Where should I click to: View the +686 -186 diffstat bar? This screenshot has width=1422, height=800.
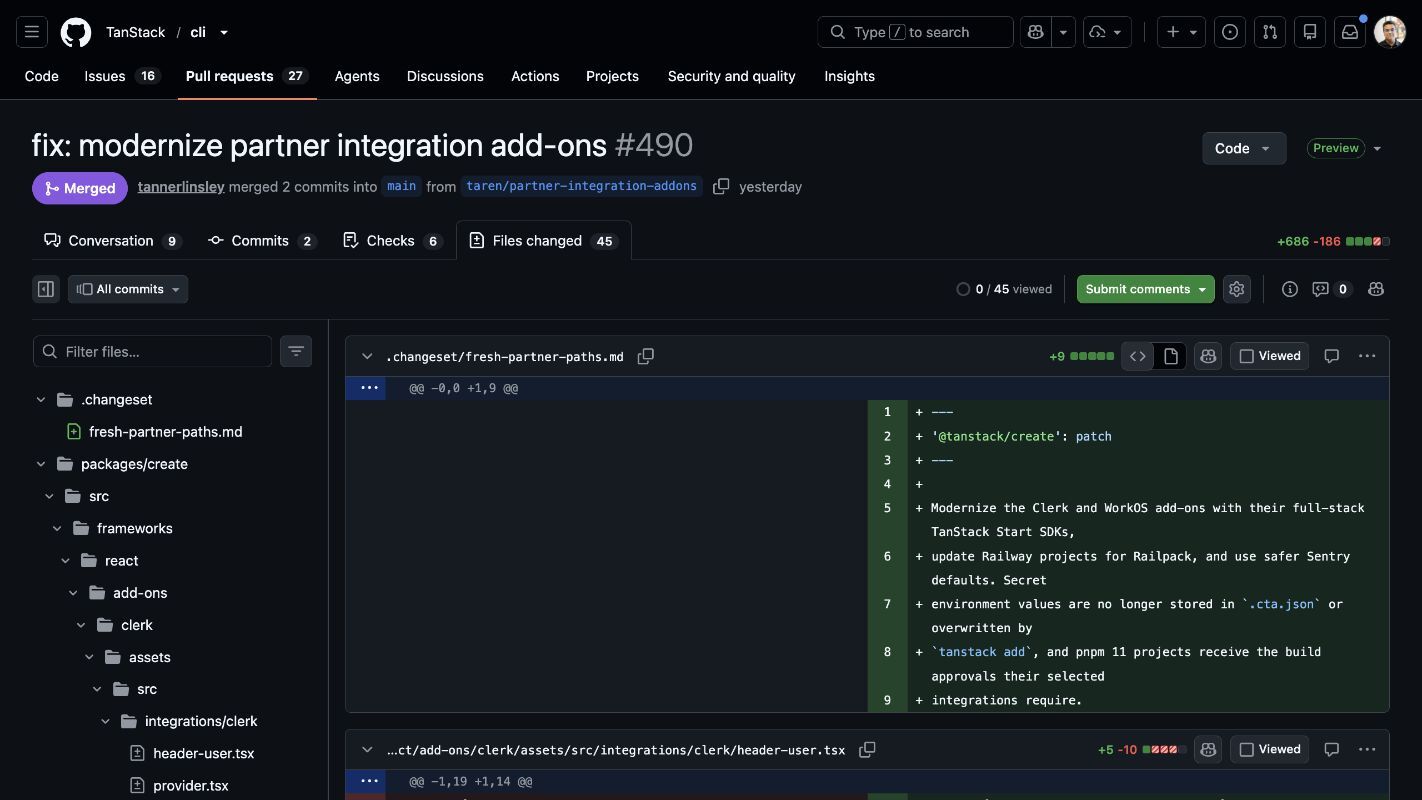[x=1333, y=241]
